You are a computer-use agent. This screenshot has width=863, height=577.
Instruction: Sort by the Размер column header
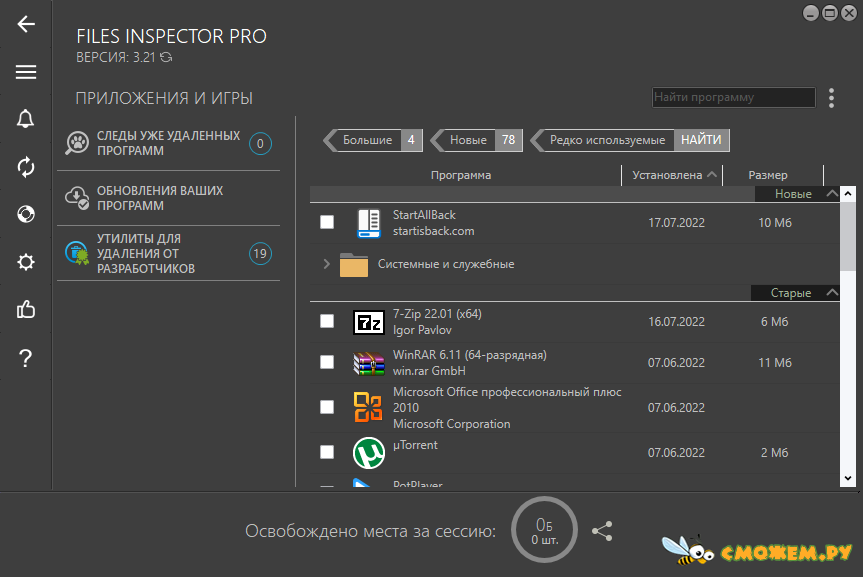(768, 175)
